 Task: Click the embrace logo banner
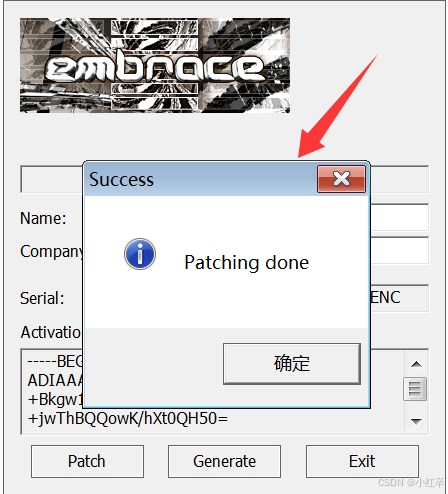[x=155, y=65]
